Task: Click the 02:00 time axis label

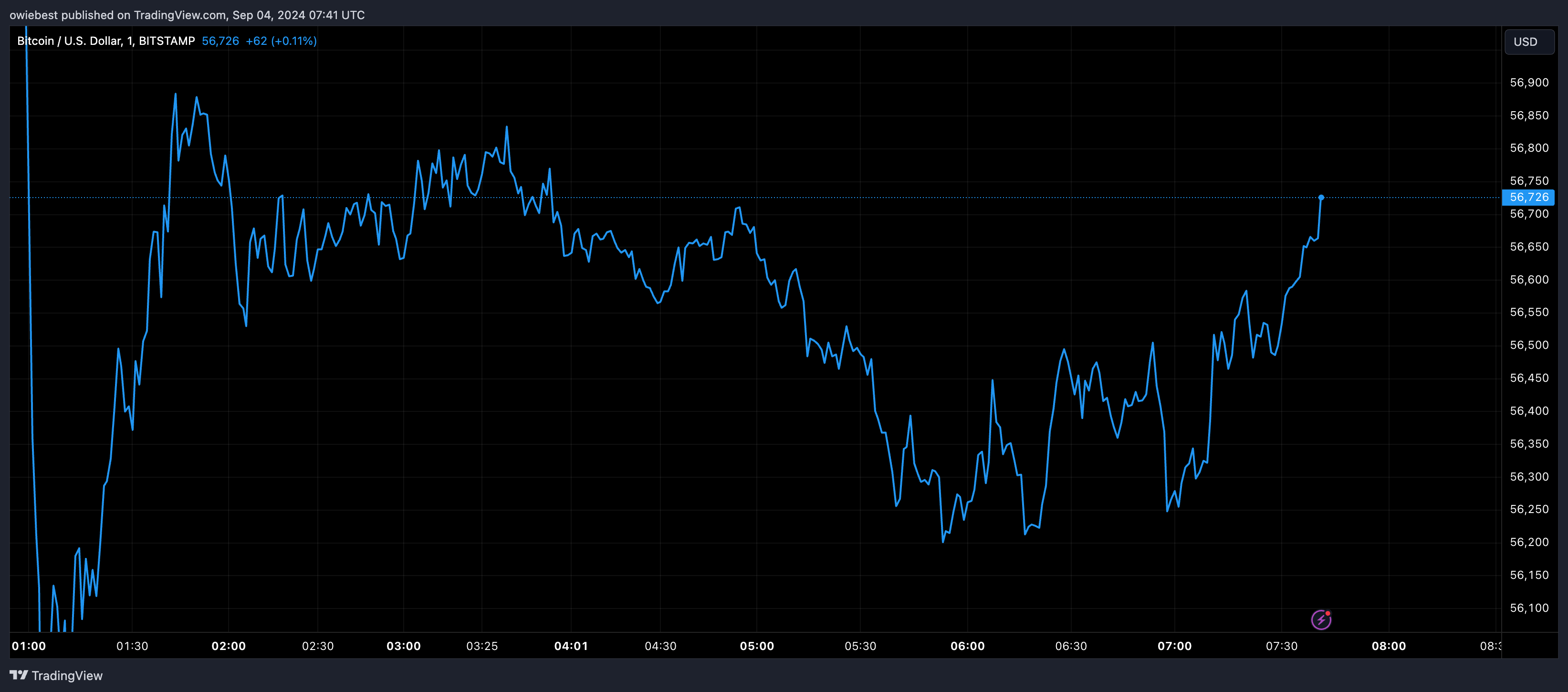Action: pos(229,646)
